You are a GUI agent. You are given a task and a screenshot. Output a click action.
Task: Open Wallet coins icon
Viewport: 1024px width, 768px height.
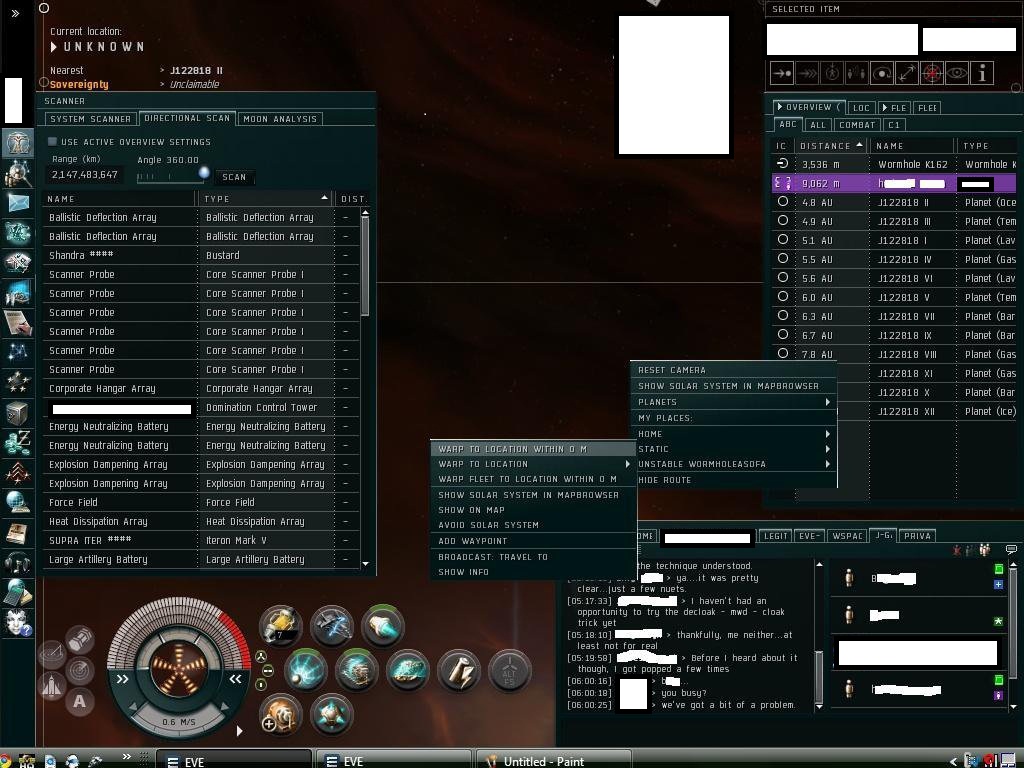point(18,442)
